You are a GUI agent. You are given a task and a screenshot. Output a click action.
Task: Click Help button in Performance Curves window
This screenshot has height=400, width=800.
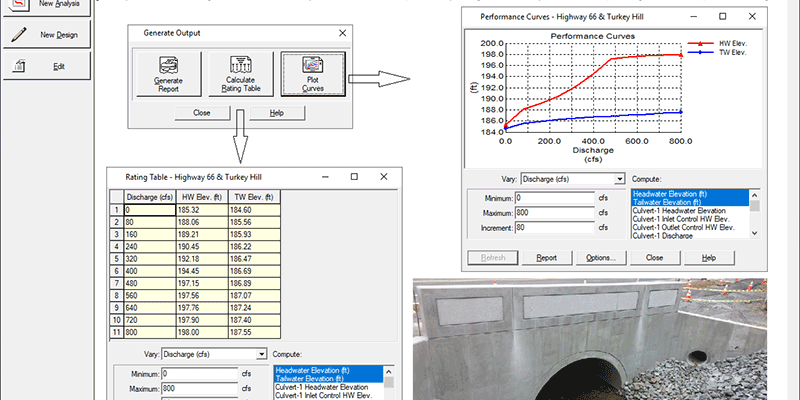point(709,258)
